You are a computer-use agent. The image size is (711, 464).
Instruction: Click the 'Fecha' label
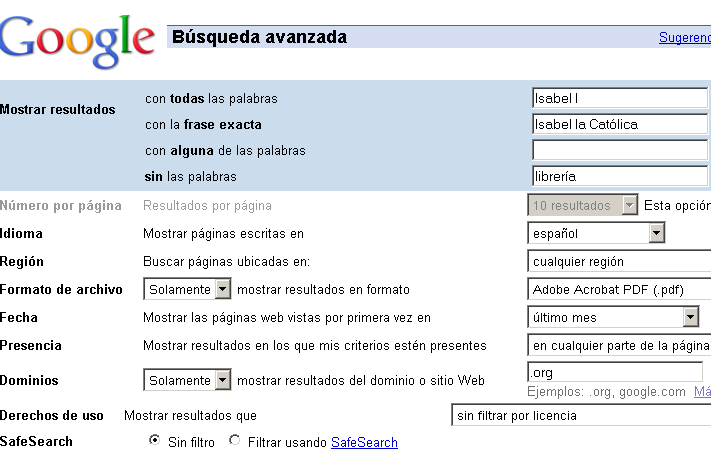click(x=19, y=317)
